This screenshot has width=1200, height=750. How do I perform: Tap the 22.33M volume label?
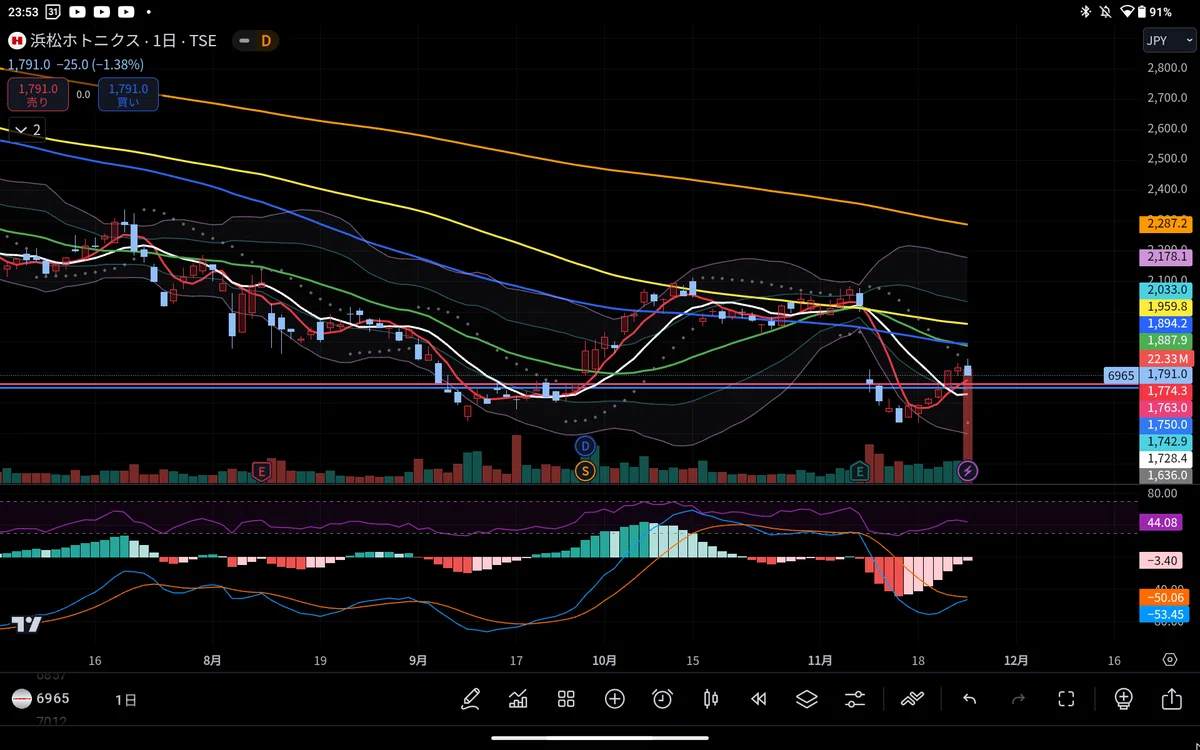[1166, 357]
